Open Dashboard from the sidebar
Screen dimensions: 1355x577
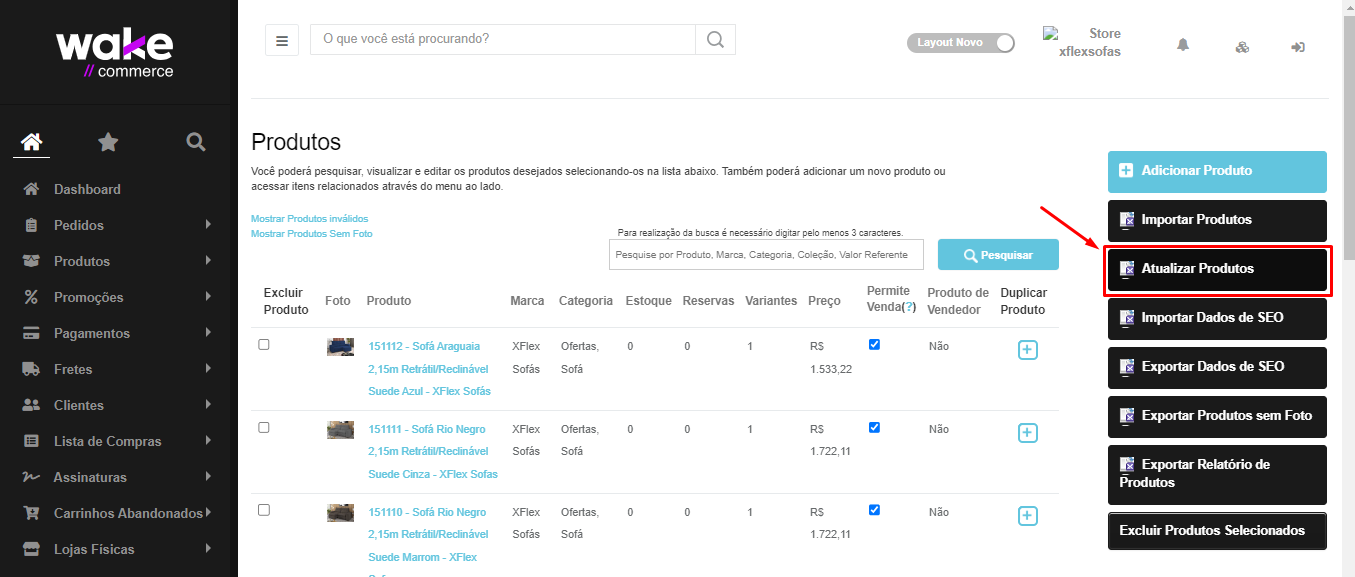tap(86, 189)
